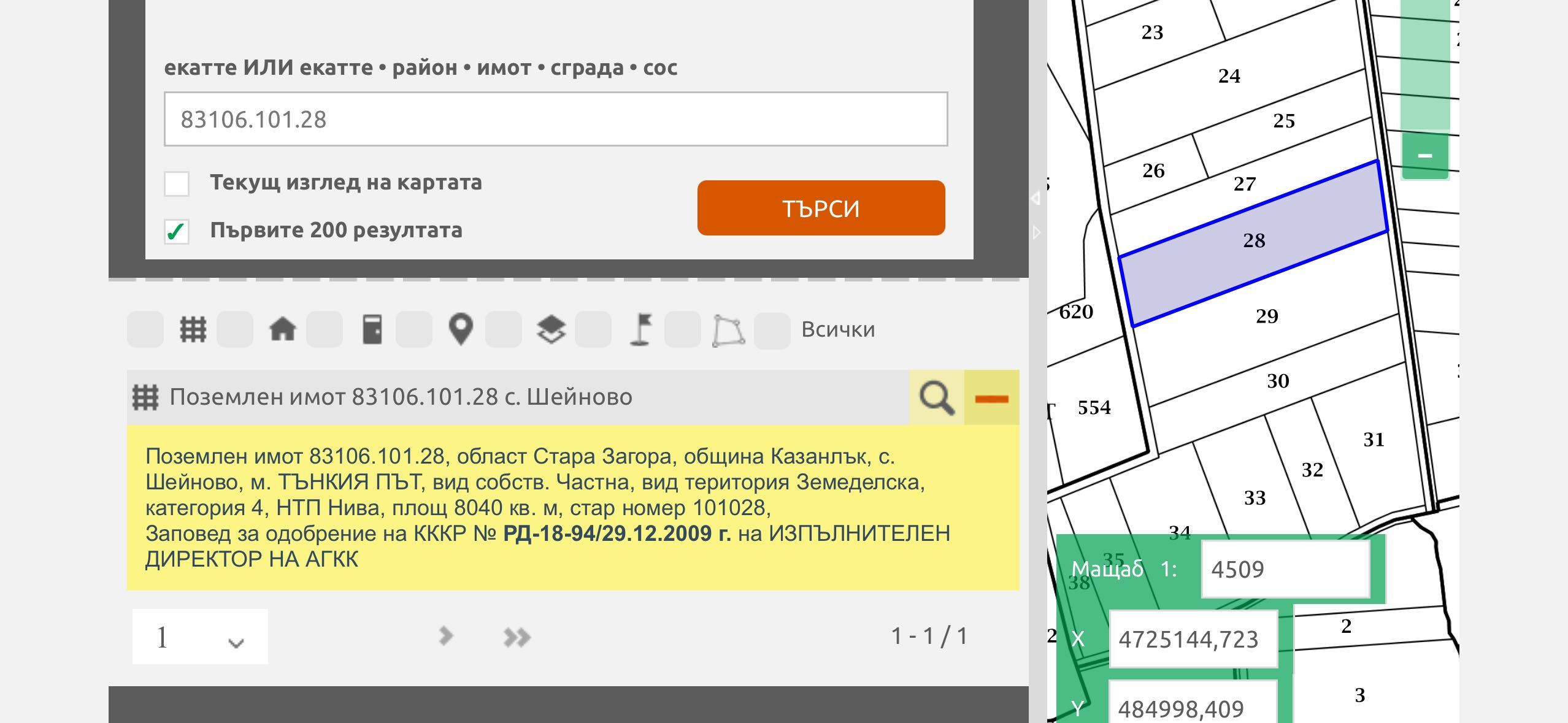Click parcel 31 on the map

1374,440
